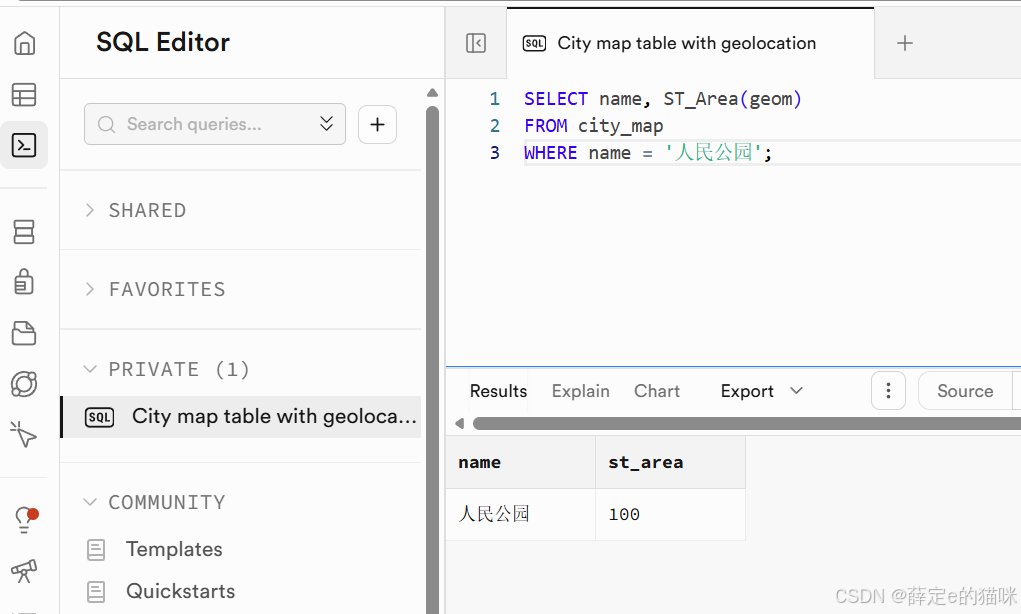Open the three-dot more options menu
This screenshot has height=614, width=1021.
[x=888, y=391]
